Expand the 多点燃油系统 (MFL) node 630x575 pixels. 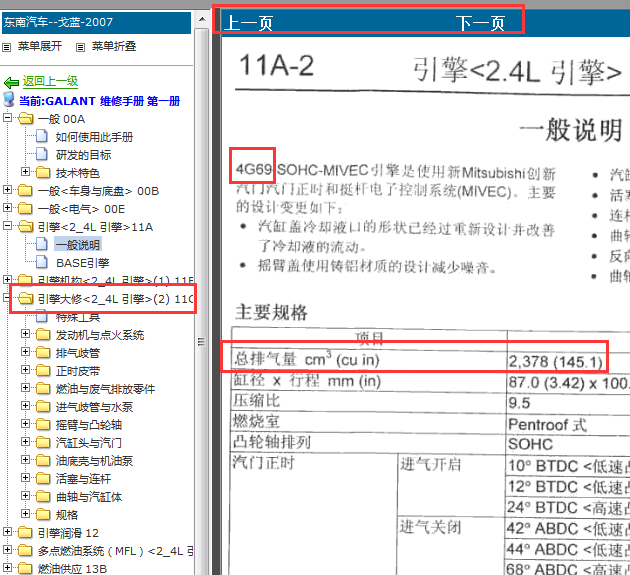pyautogui.click(x=7, y=549)
